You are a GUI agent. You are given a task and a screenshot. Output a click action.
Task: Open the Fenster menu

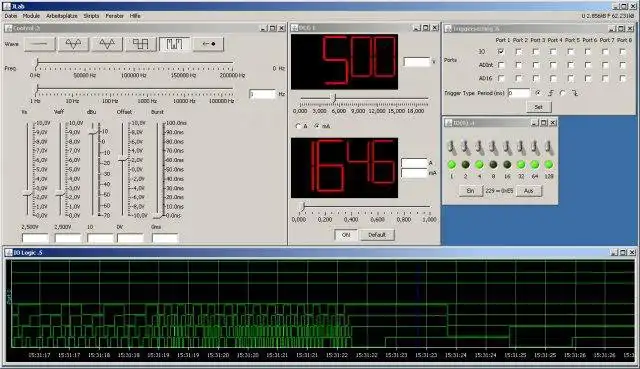[x=115, y=16]
